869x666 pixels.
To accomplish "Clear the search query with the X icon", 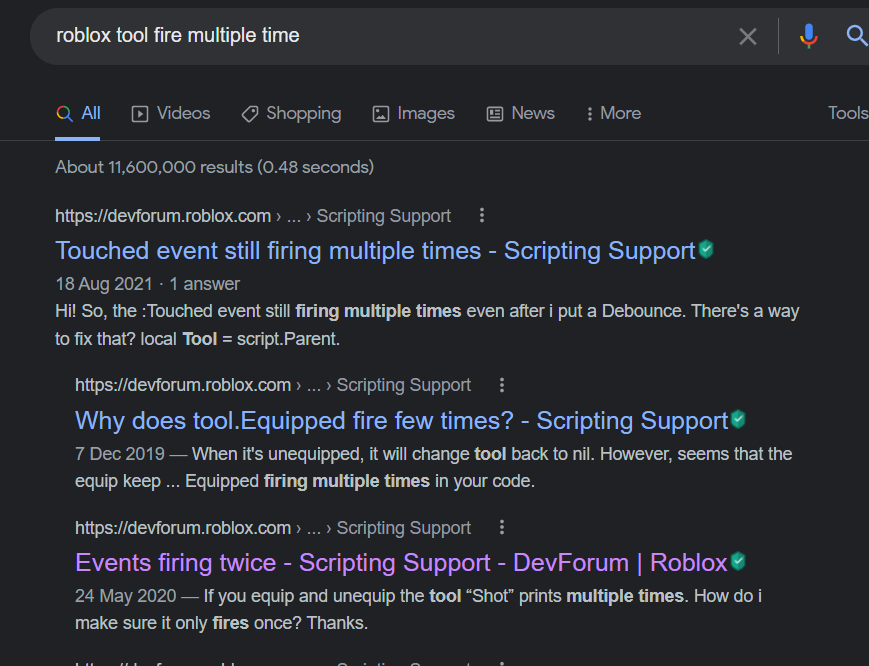I will point(747,36).
